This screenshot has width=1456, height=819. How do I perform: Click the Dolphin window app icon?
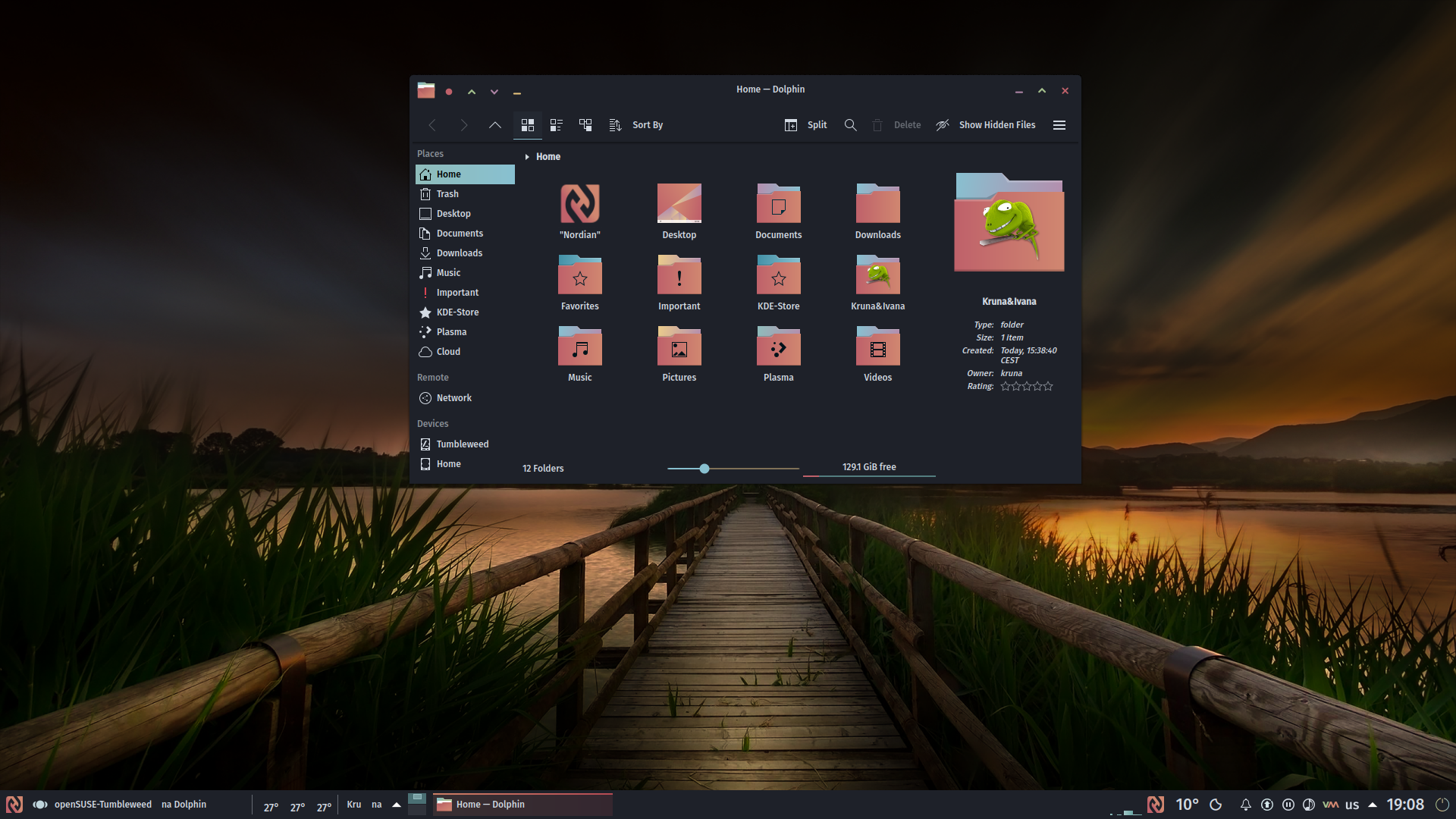point(426,90)
